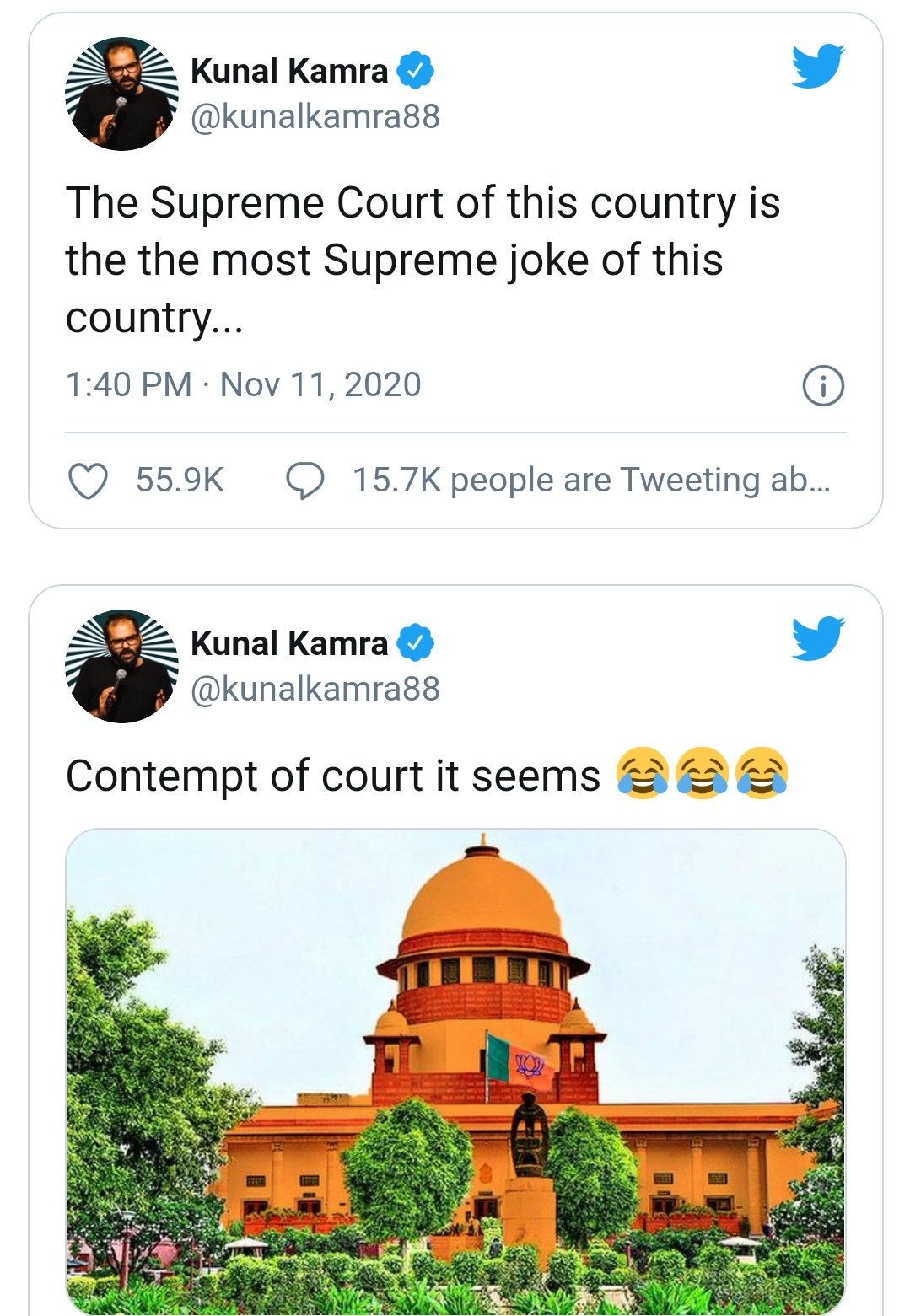Click verified badge in first tweet header
Image resolution: width=910 pixels, height=1316 pixels.
click(x=415, y=71)
